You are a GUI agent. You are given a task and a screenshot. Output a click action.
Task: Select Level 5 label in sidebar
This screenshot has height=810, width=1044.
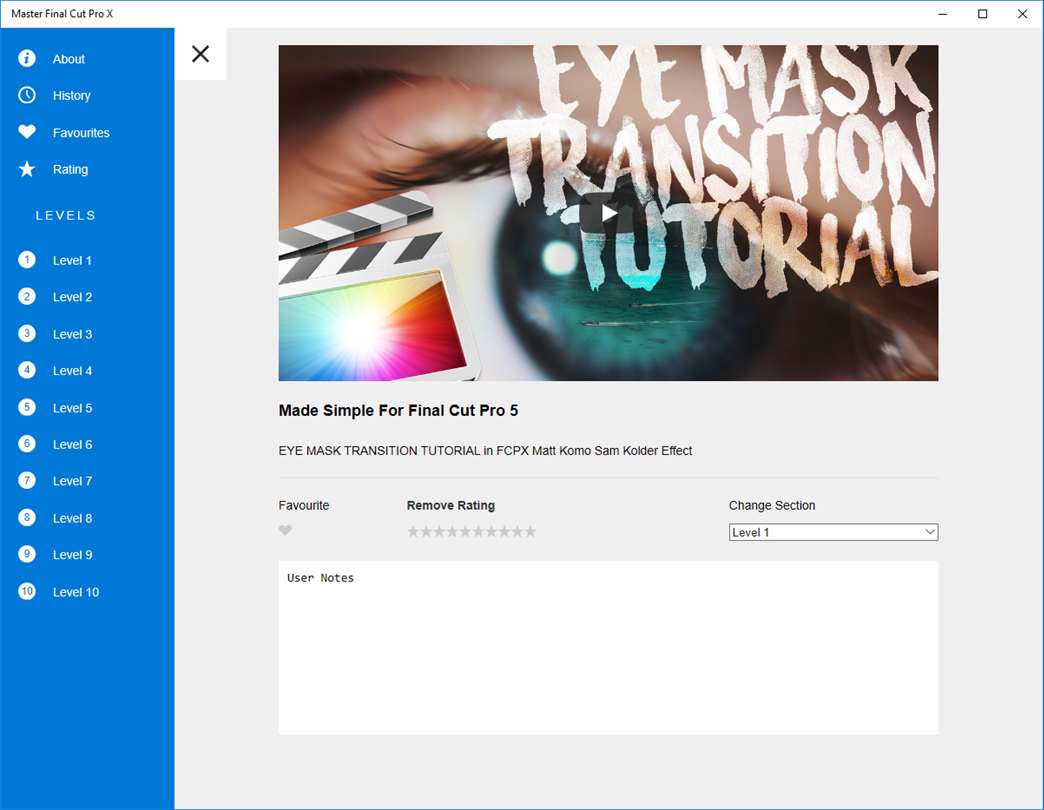click(x=73, y=408)
